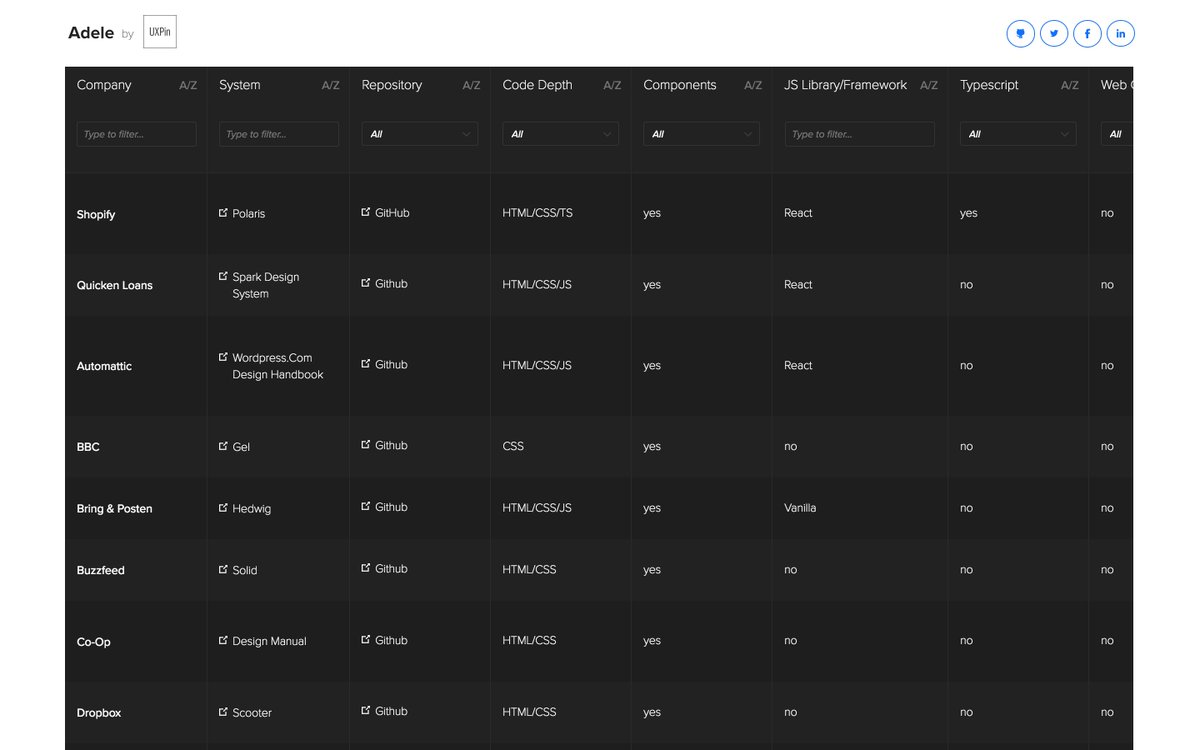Viewport: 1200px width, 750px height.
Task: Share via the Twitter icon
Action: (x=1054, y=33)
